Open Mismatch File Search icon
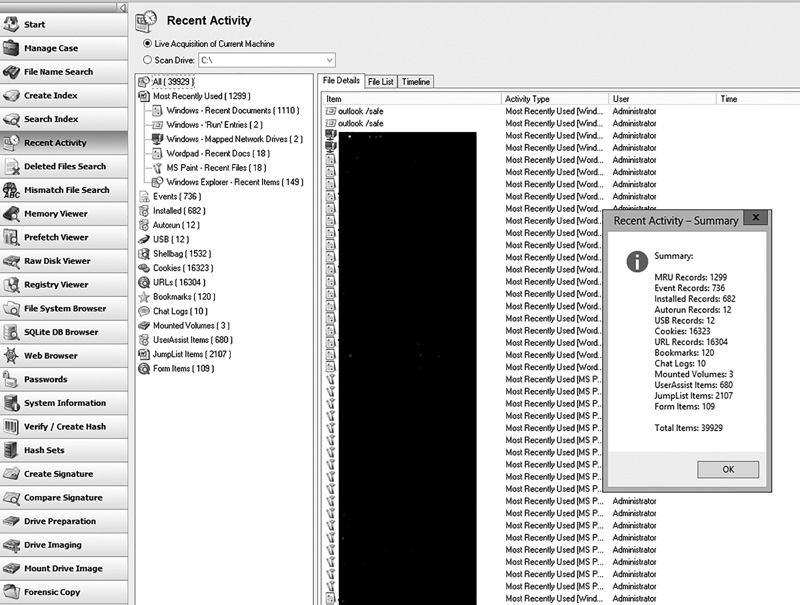Viewport: 800px width, 605px height. [11, 190]
